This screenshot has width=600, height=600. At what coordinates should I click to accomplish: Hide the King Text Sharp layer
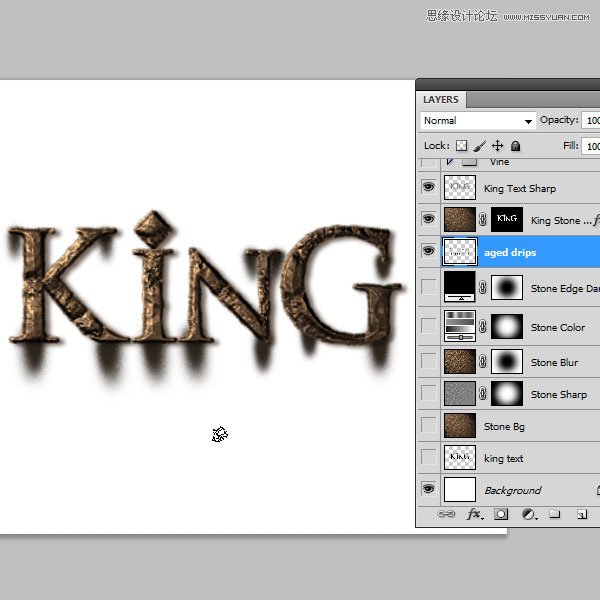point(429,187)
